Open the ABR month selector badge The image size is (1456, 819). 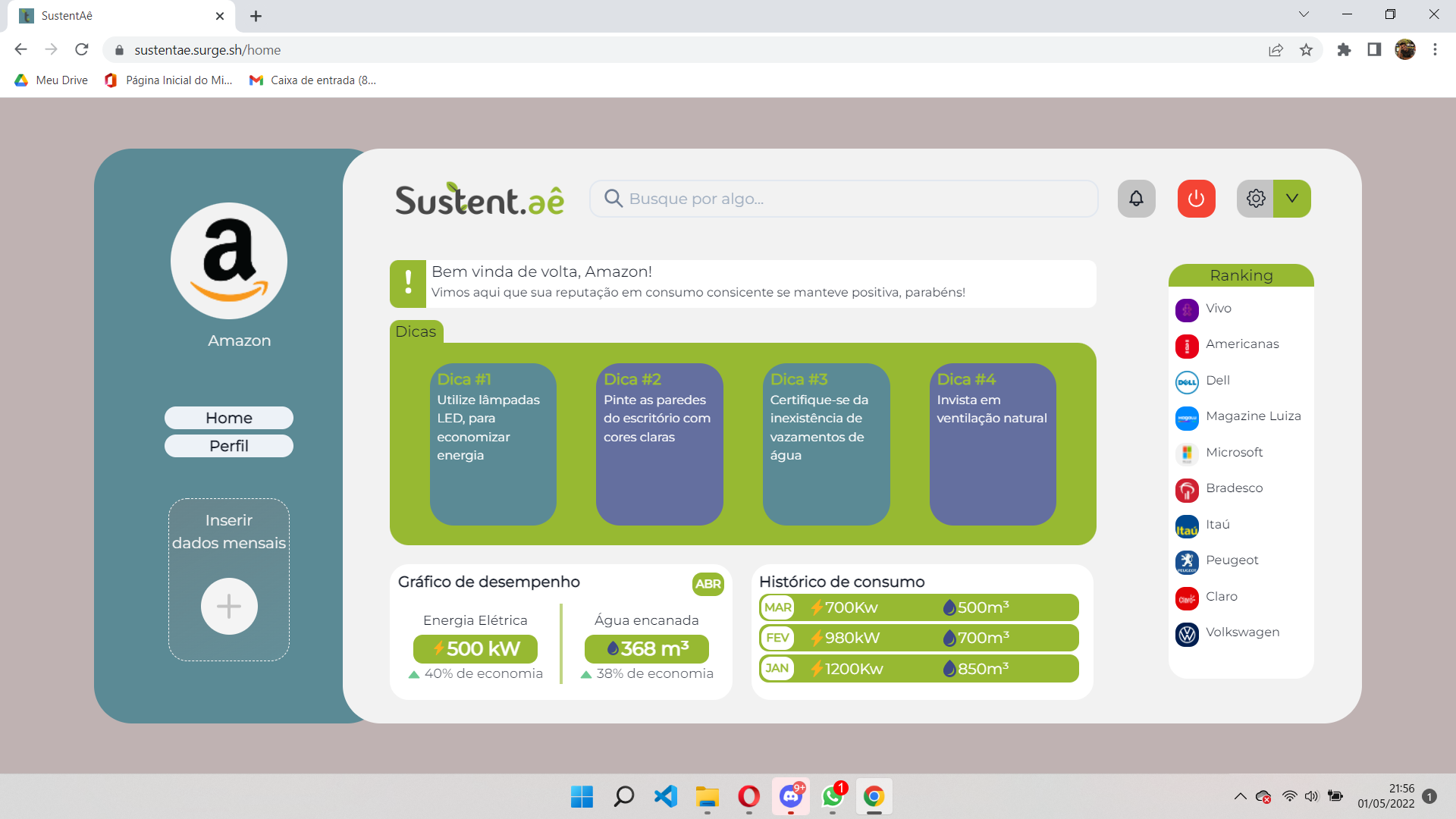(x=708, y=584)
